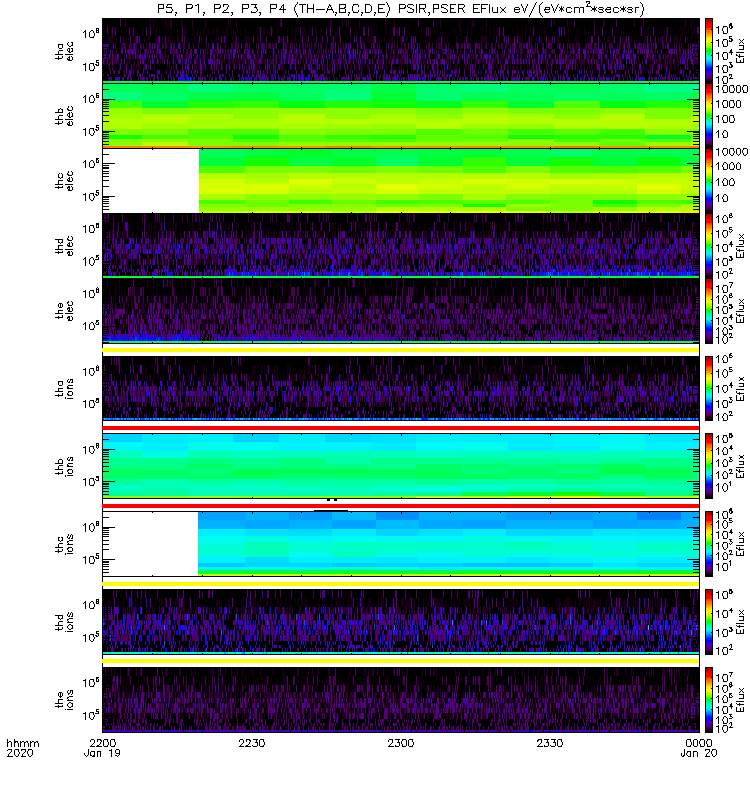Click inside the thd elec spectrogram

tap(401, 245)
